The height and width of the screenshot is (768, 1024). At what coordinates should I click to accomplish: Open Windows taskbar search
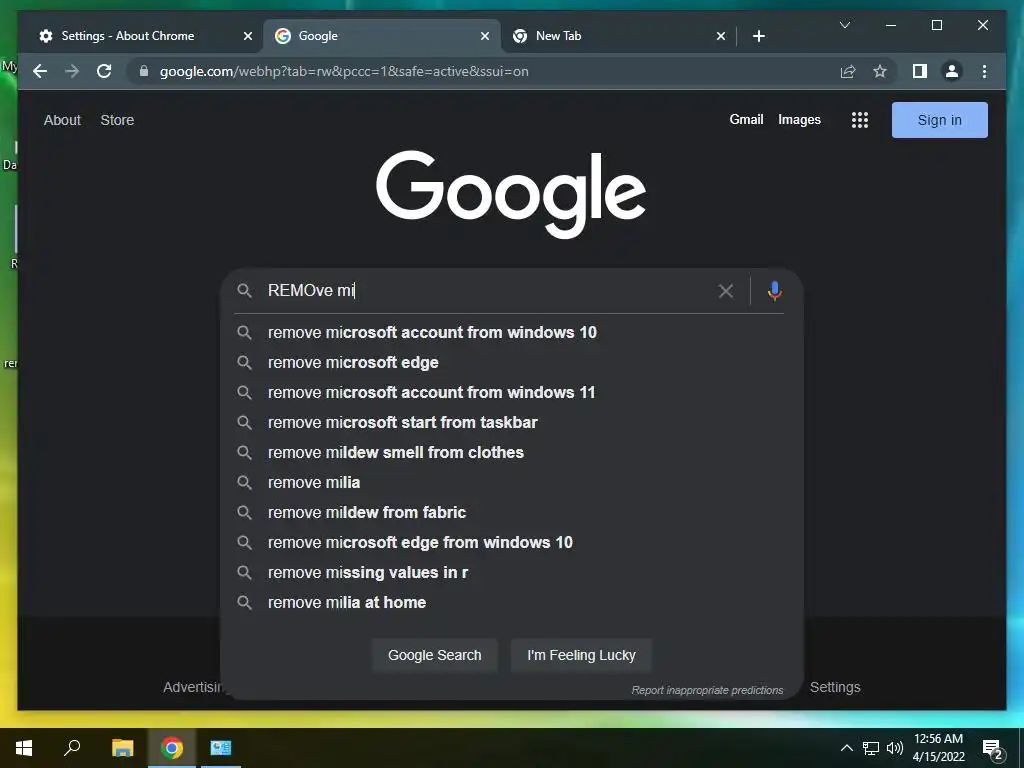click(72, 748)
